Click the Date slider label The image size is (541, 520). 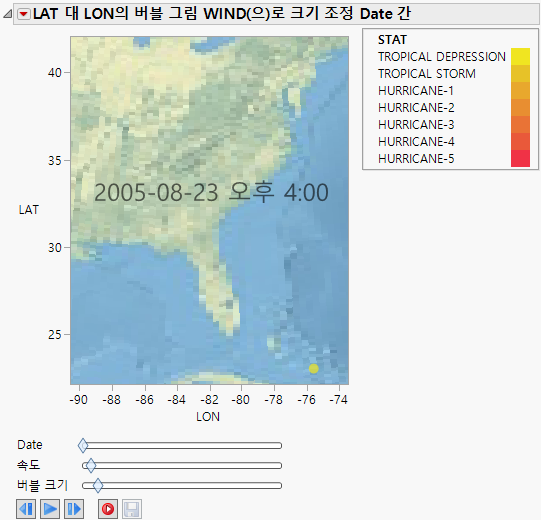[30, 445]
